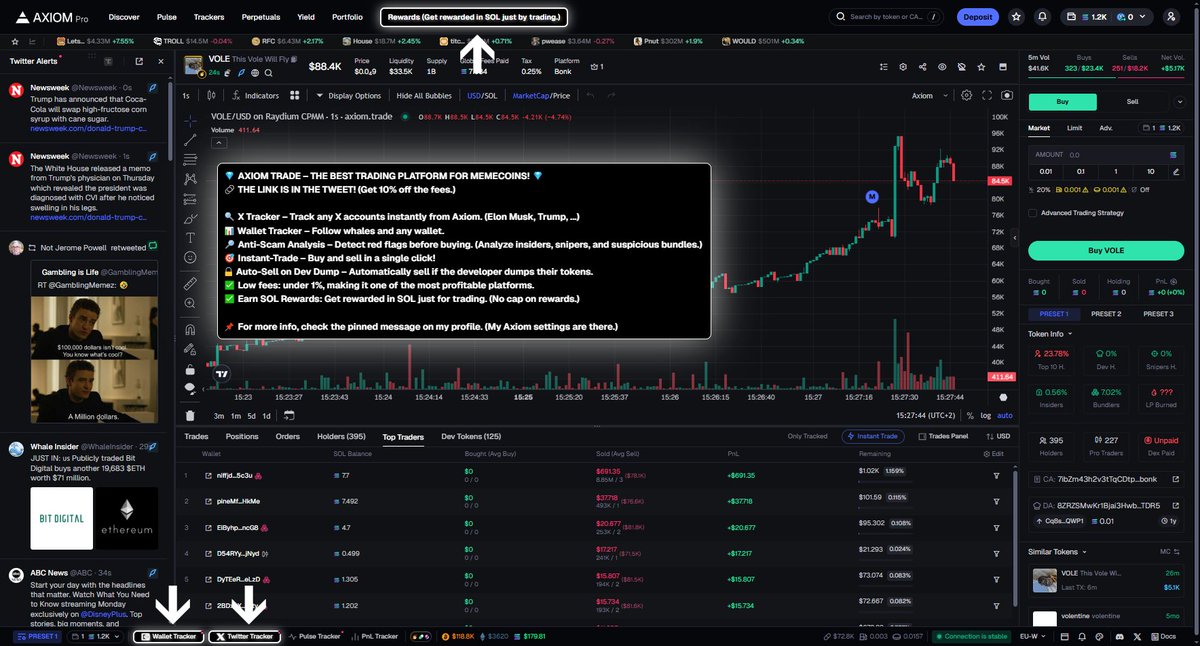
Task: Select the text annotation tool
Action: point(190,237)
